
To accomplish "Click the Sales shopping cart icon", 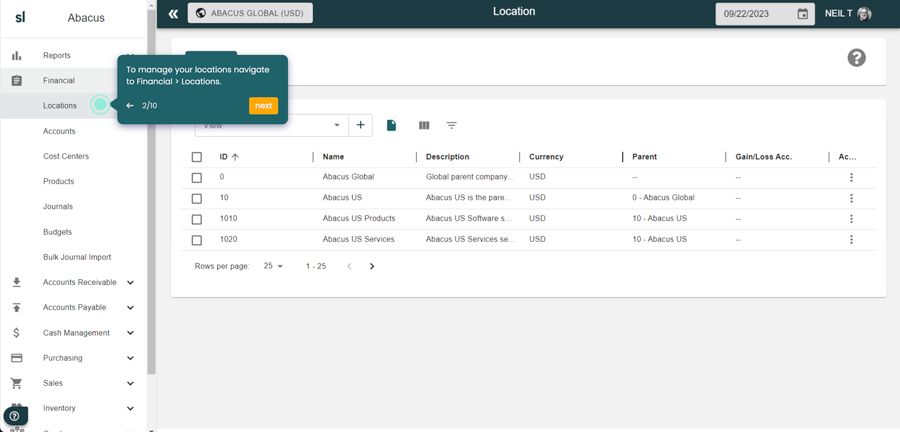I will (x=17, y=383).
